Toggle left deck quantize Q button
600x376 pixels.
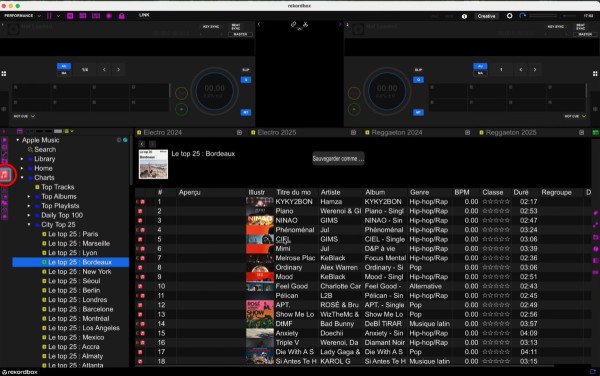click(x=246, y=80)
